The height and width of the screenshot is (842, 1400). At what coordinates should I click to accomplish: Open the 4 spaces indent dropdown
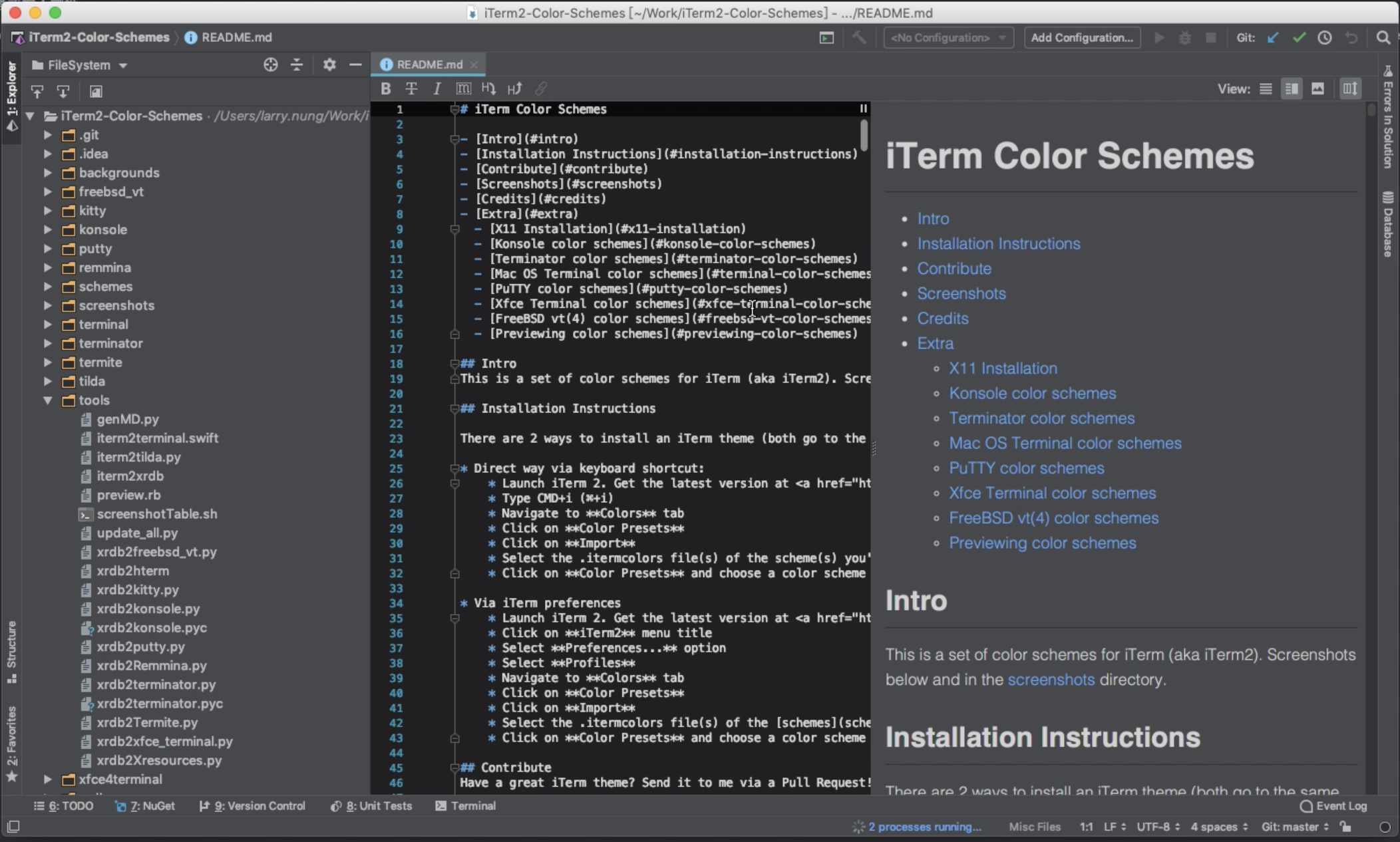[x=1219, y=827]
